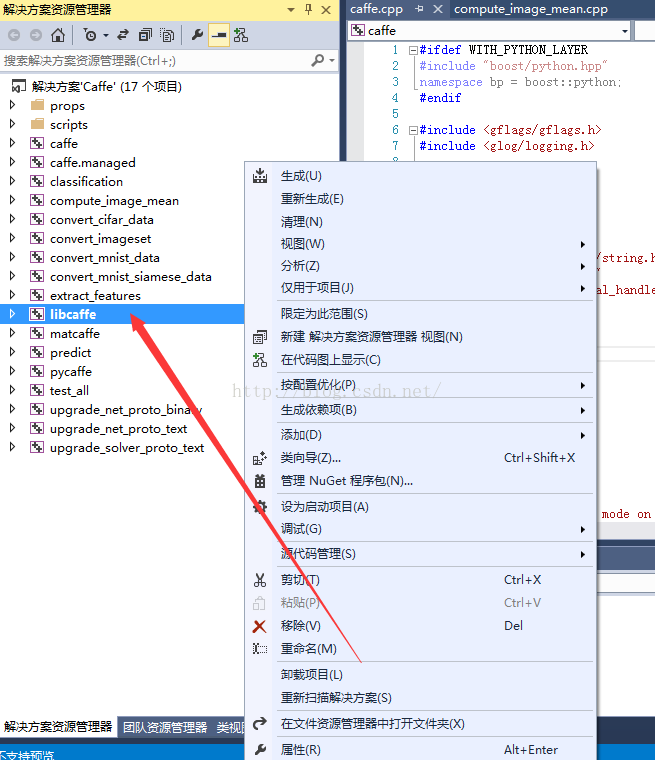Switch to the compute_image_mean.cpp tab
655x760 pixels.
click(x=531, y=9)
